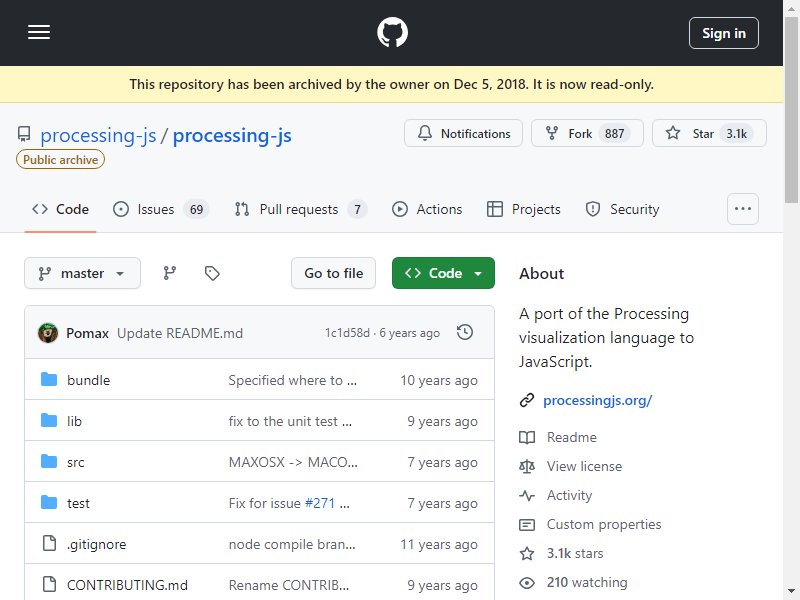Open the Security tab
Viewport: 800px width, 600px height.
[x=622, y=209]
